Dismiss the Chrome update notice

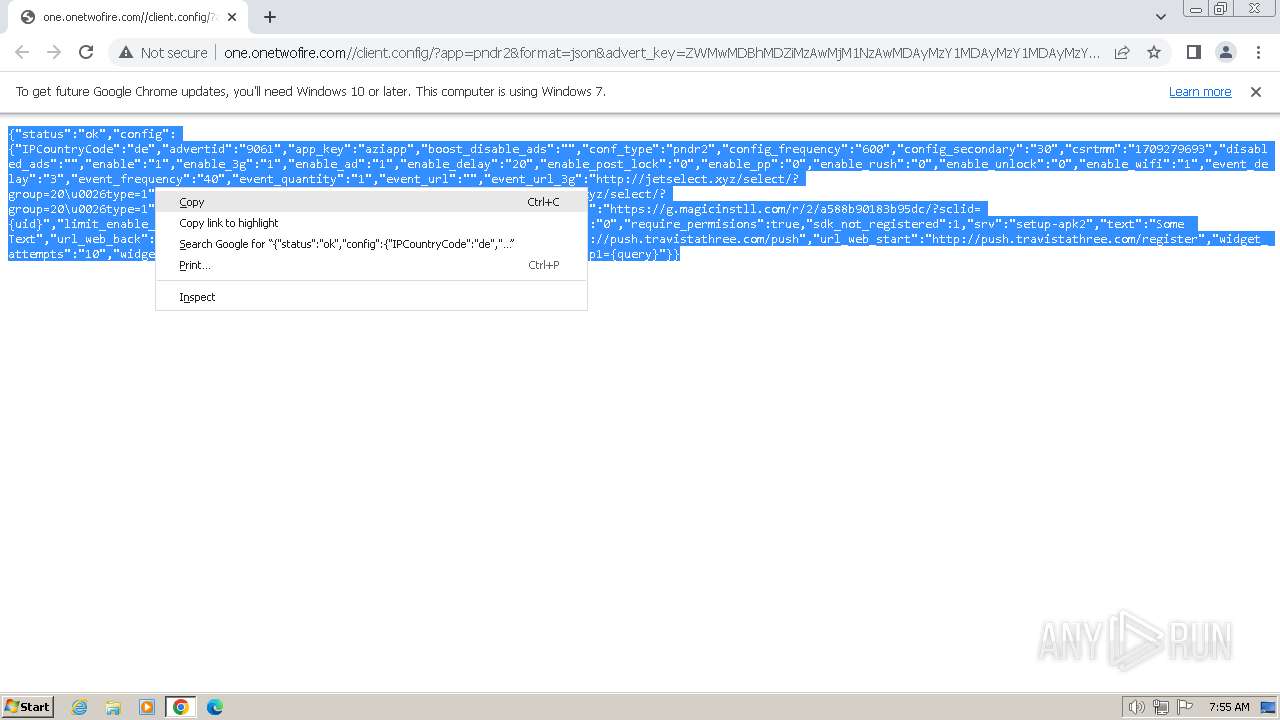point(1256,91)
